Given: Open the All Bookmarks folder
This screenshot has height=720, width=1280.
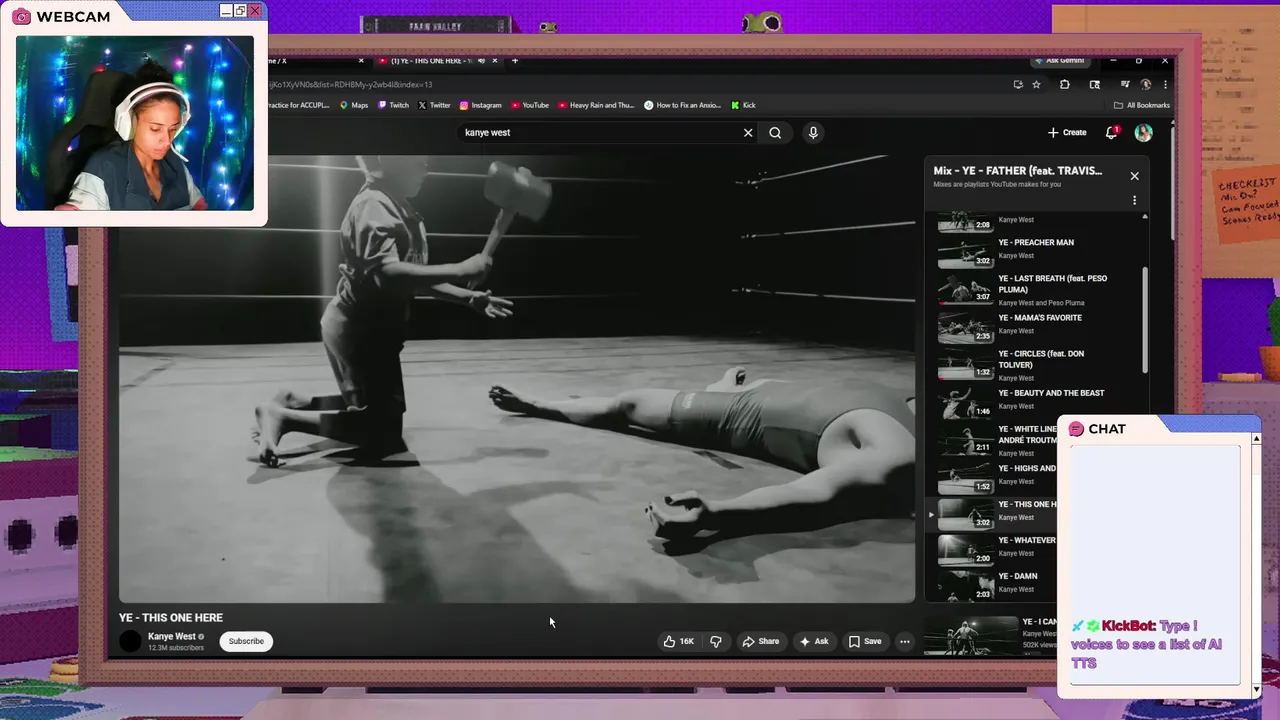Looking at the screenshot, I should point(1142,105).
